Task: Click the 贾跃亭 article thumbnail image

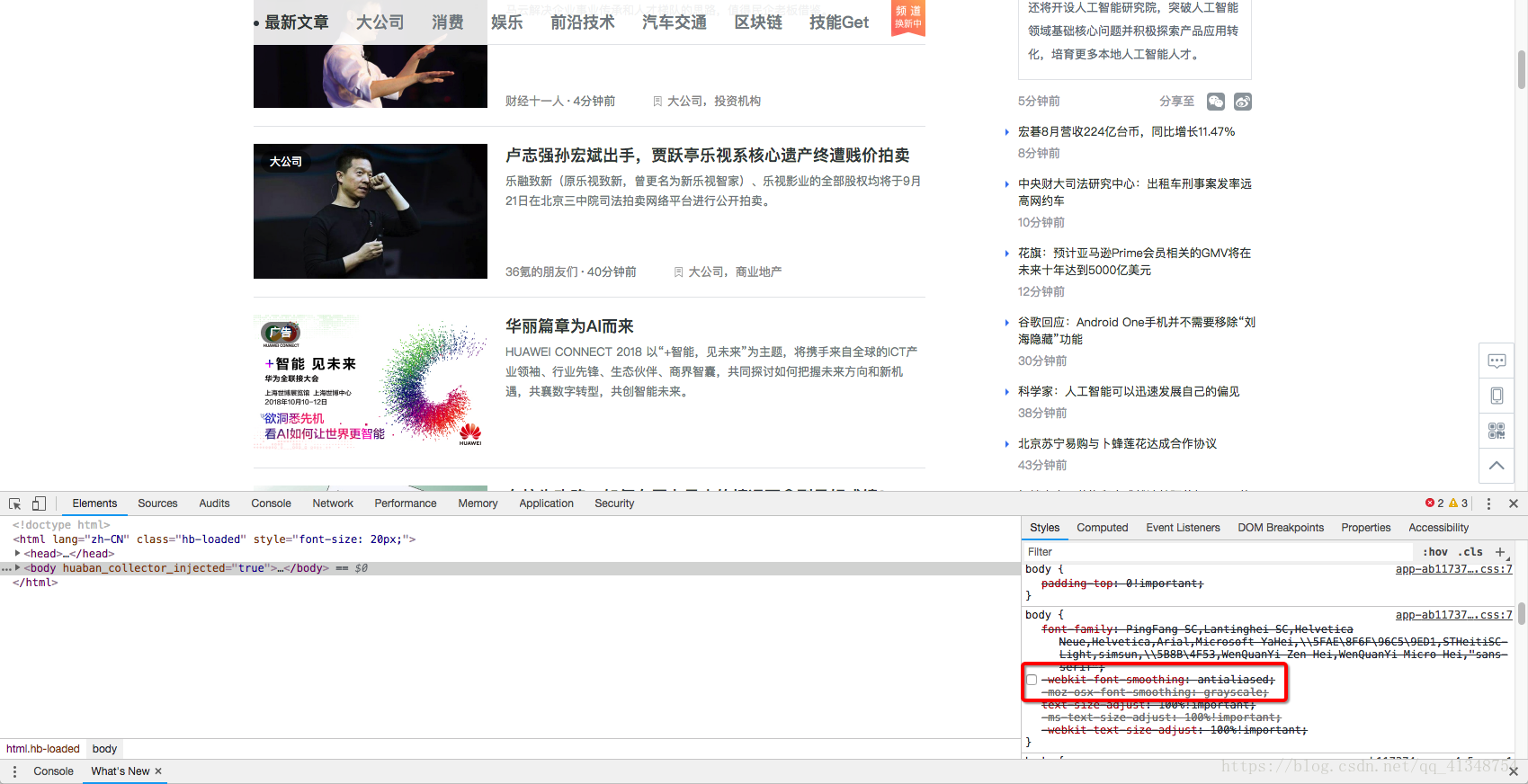Action: coord(371,211)
